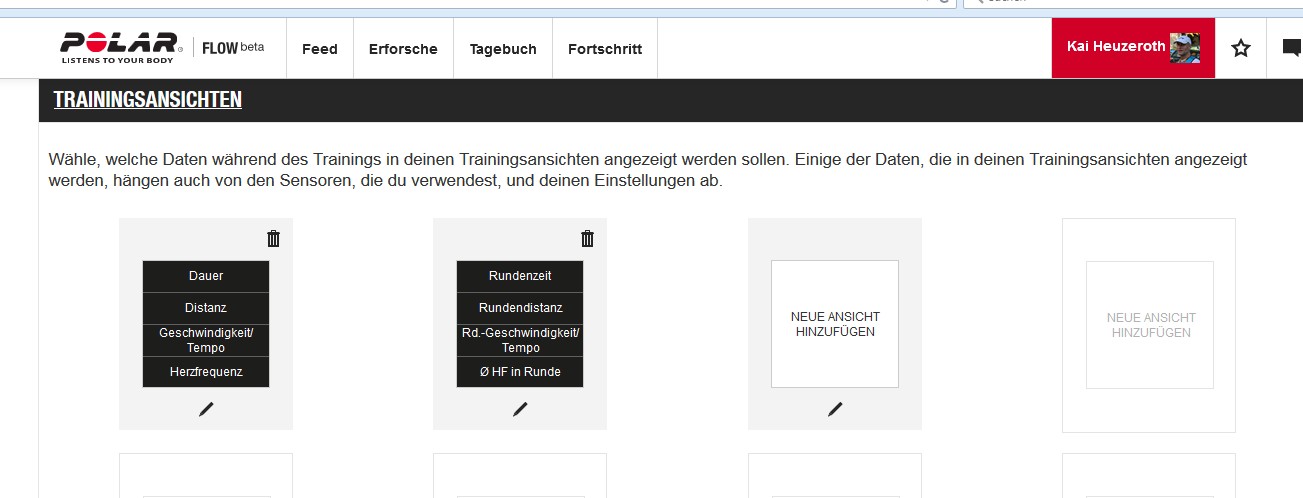Delete the first training view with Dauer
The height and width of the screenshot is (498, 1303).
pyautogui.click(x=273, y=238)
